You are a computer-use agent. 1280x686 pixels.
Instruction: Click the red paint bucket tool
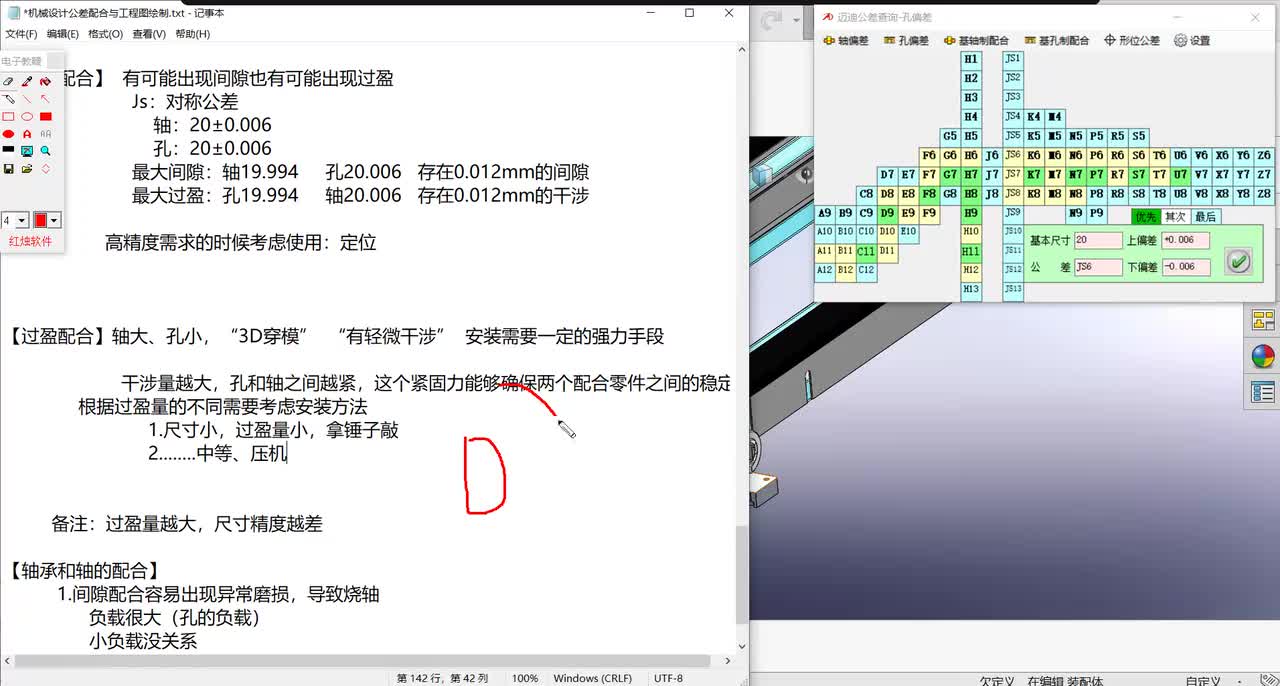click(x=45, y=81)
